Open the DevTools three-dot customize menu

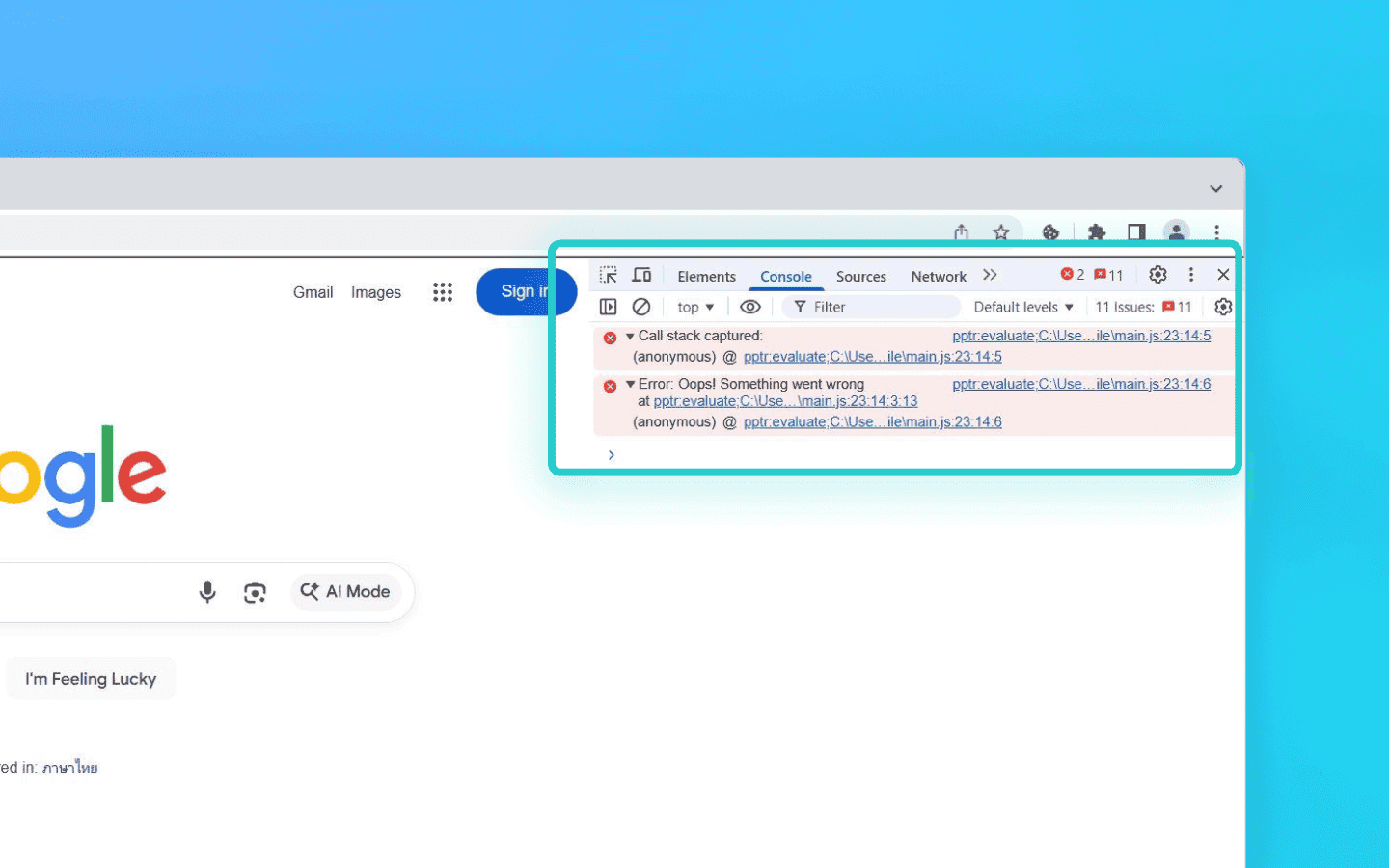tap(1191, 275)
